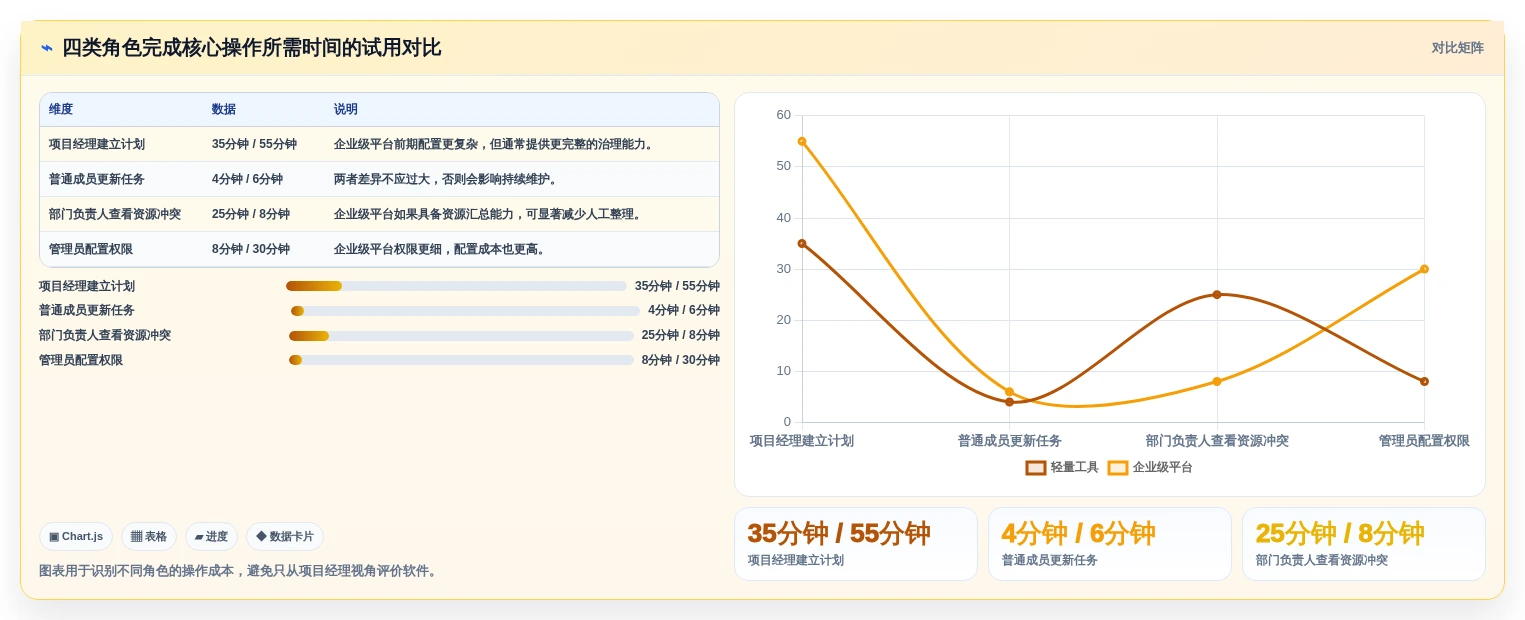
Task: Click the main title 四类角色完成核心操作所需时间的试用对比
Action: click(x=251, y=48)
